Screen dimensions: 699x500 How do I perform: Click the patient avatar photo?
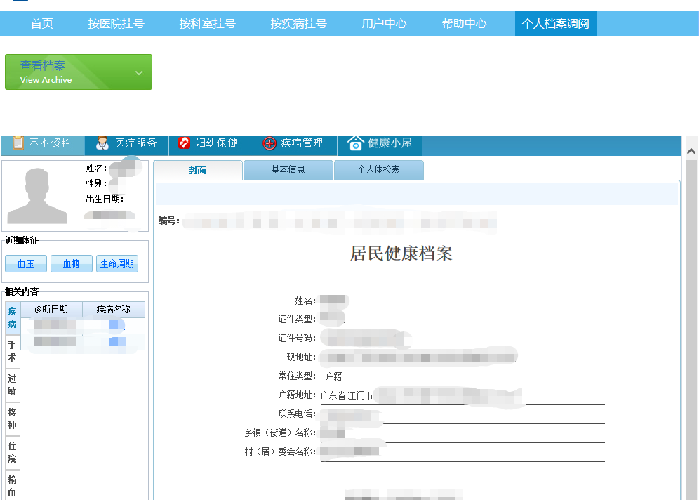point(37,196)
